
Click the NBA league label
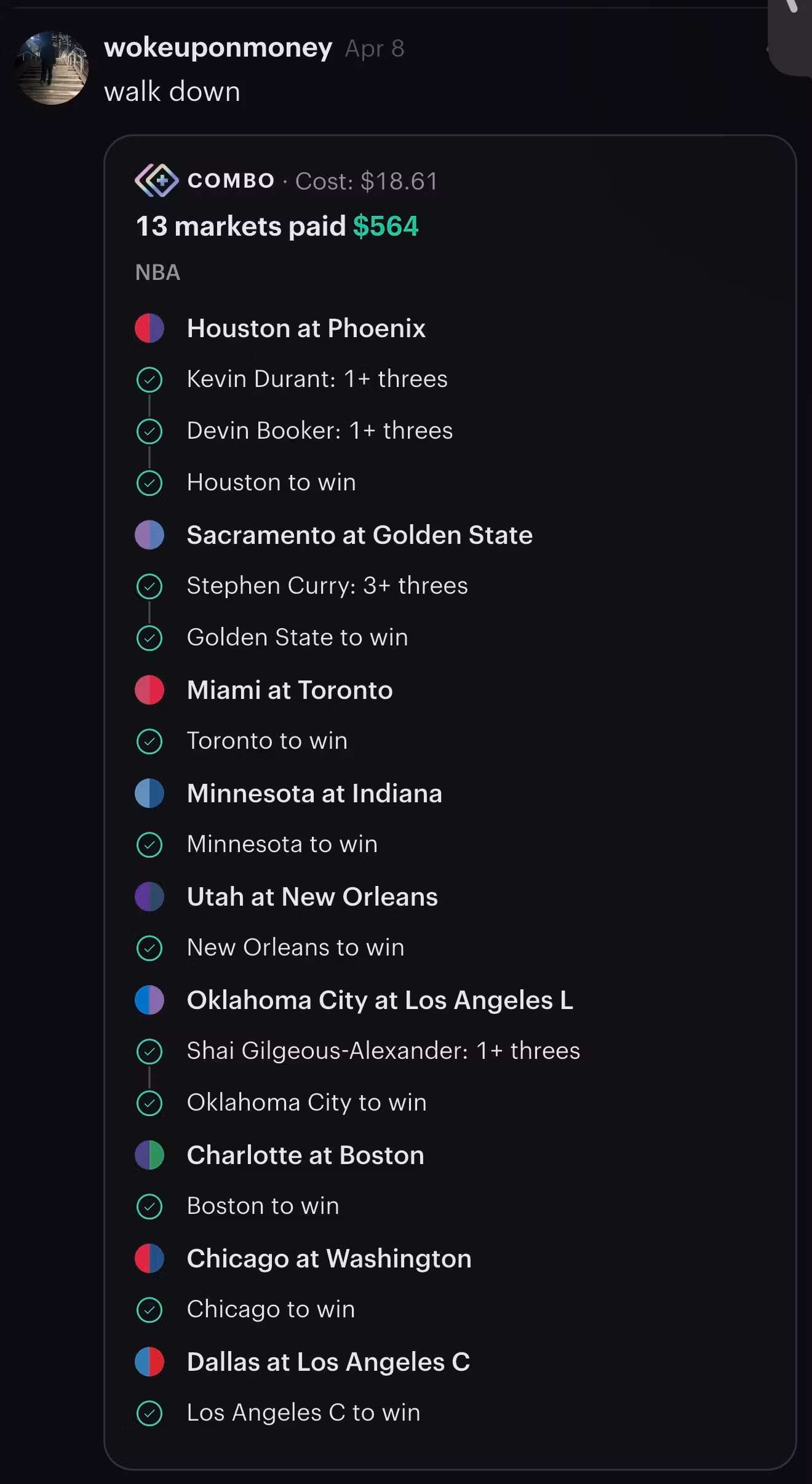coord(157,273)
